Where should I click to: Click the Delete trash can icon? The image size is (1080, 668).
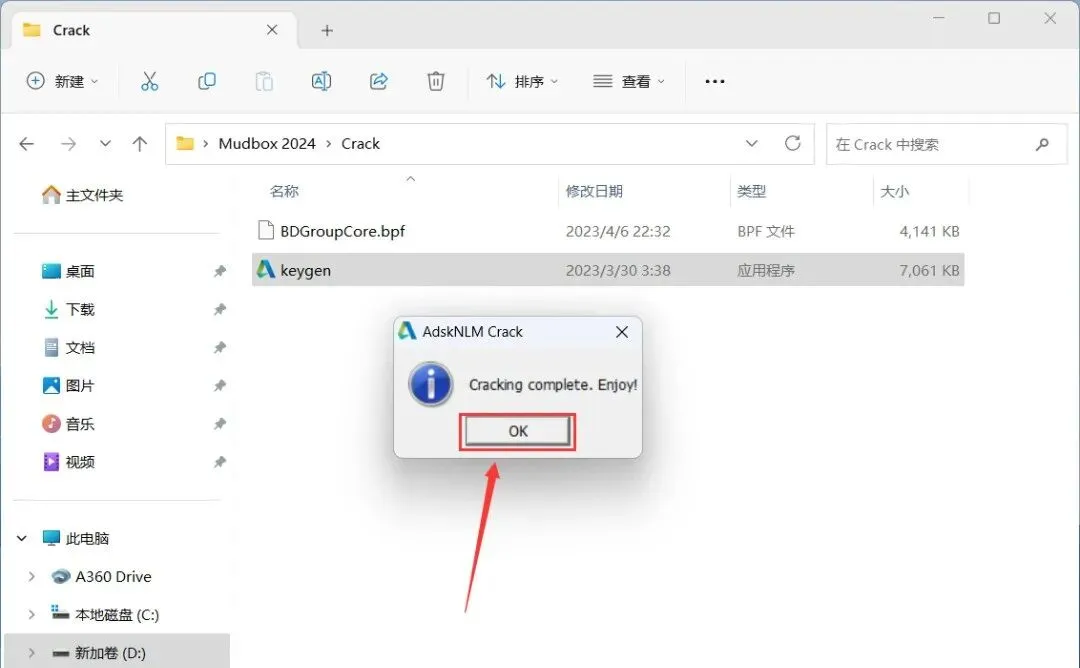point(435,81)
